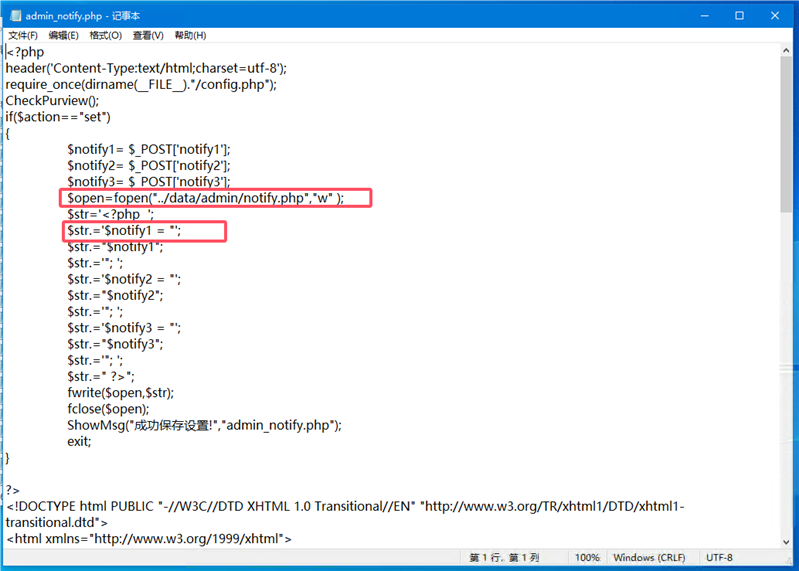The image size is (799, 571).
Task: Open the 格式(O) menu
Action: (x=106, y=35)
